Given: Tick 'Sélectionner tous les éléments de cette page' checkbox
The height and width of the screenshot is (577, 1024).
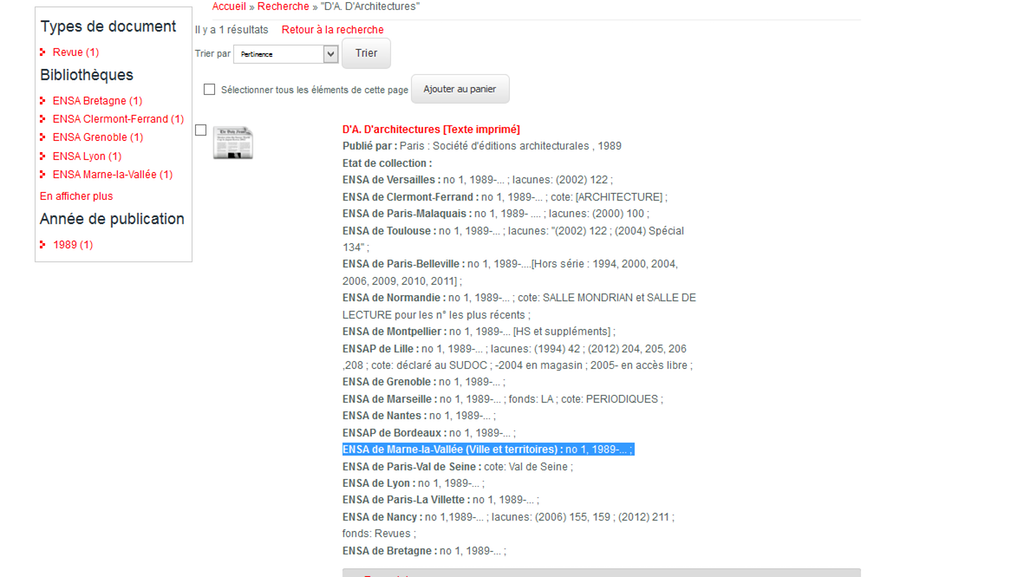Looking at the screenshot, I should pos(209,89).
